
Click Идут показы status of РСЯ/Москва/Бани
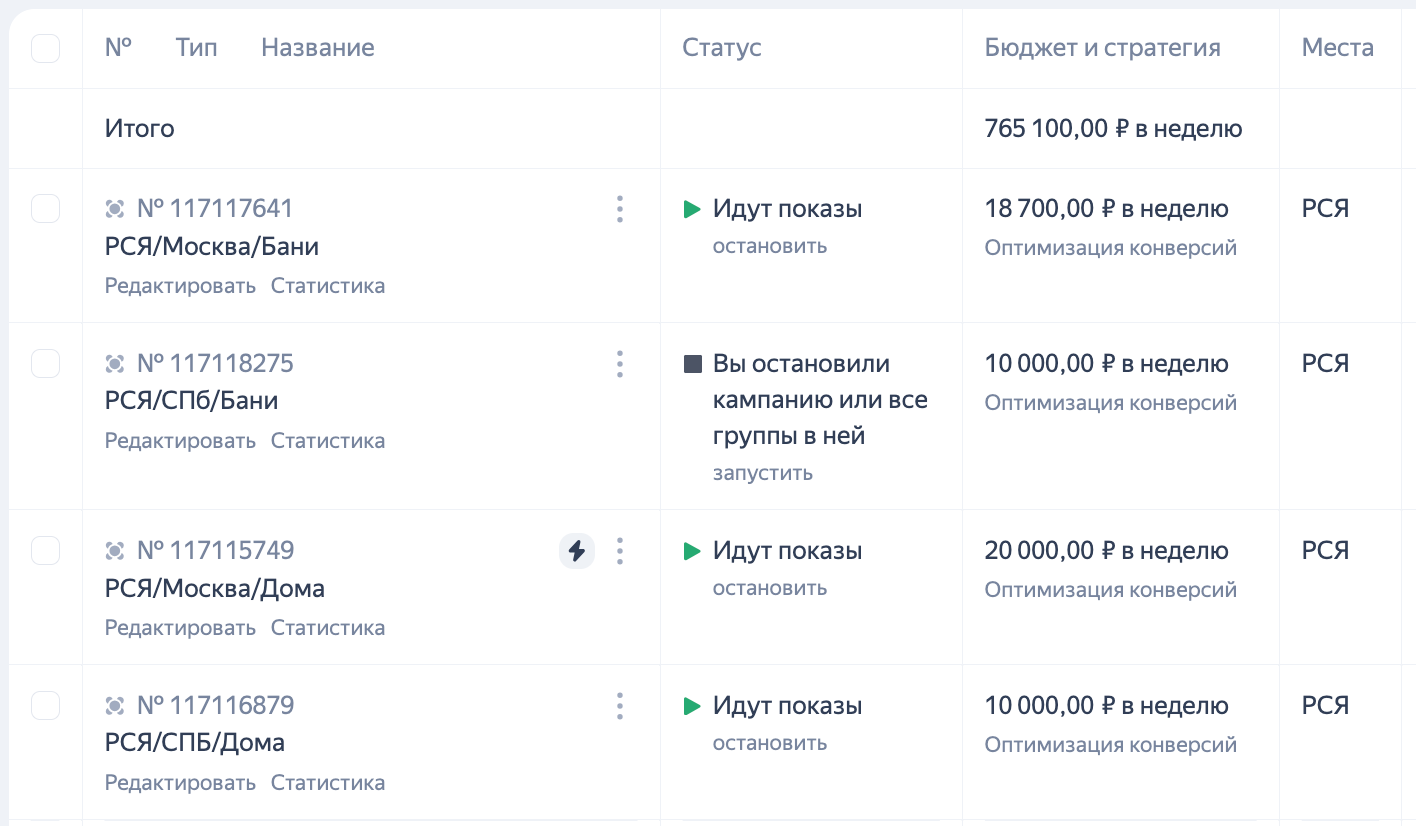(x=788, y=209)
